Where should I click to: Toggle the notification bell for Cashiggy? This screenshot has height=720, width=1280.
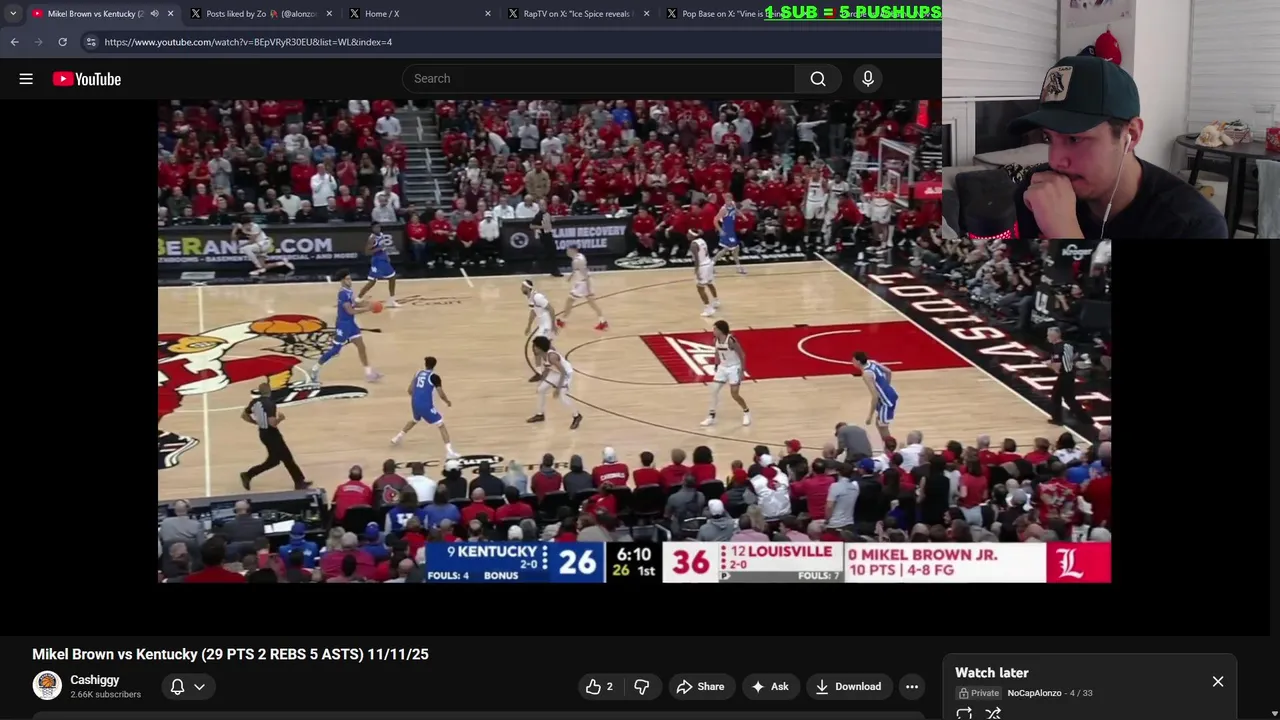click(x=177, y=686)
